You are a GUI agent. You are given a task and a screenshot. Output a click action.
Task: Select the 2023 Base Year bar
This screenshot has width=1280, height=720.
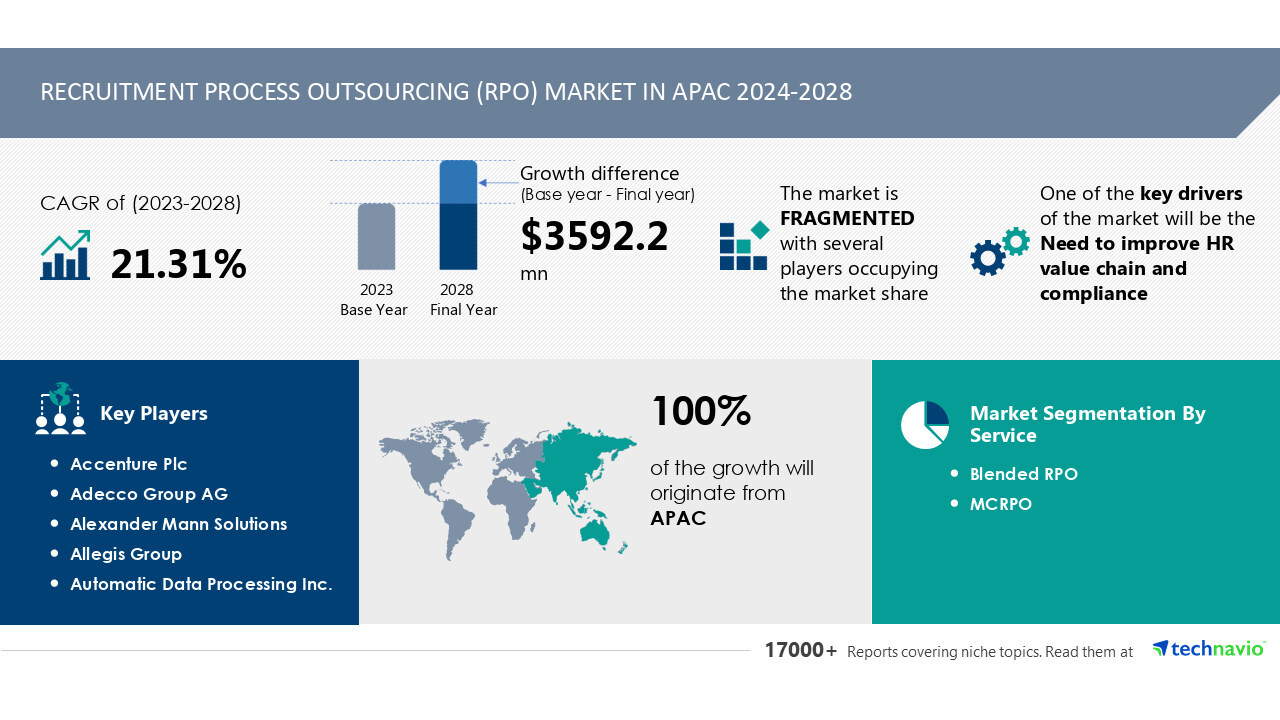tap(376, 237)
